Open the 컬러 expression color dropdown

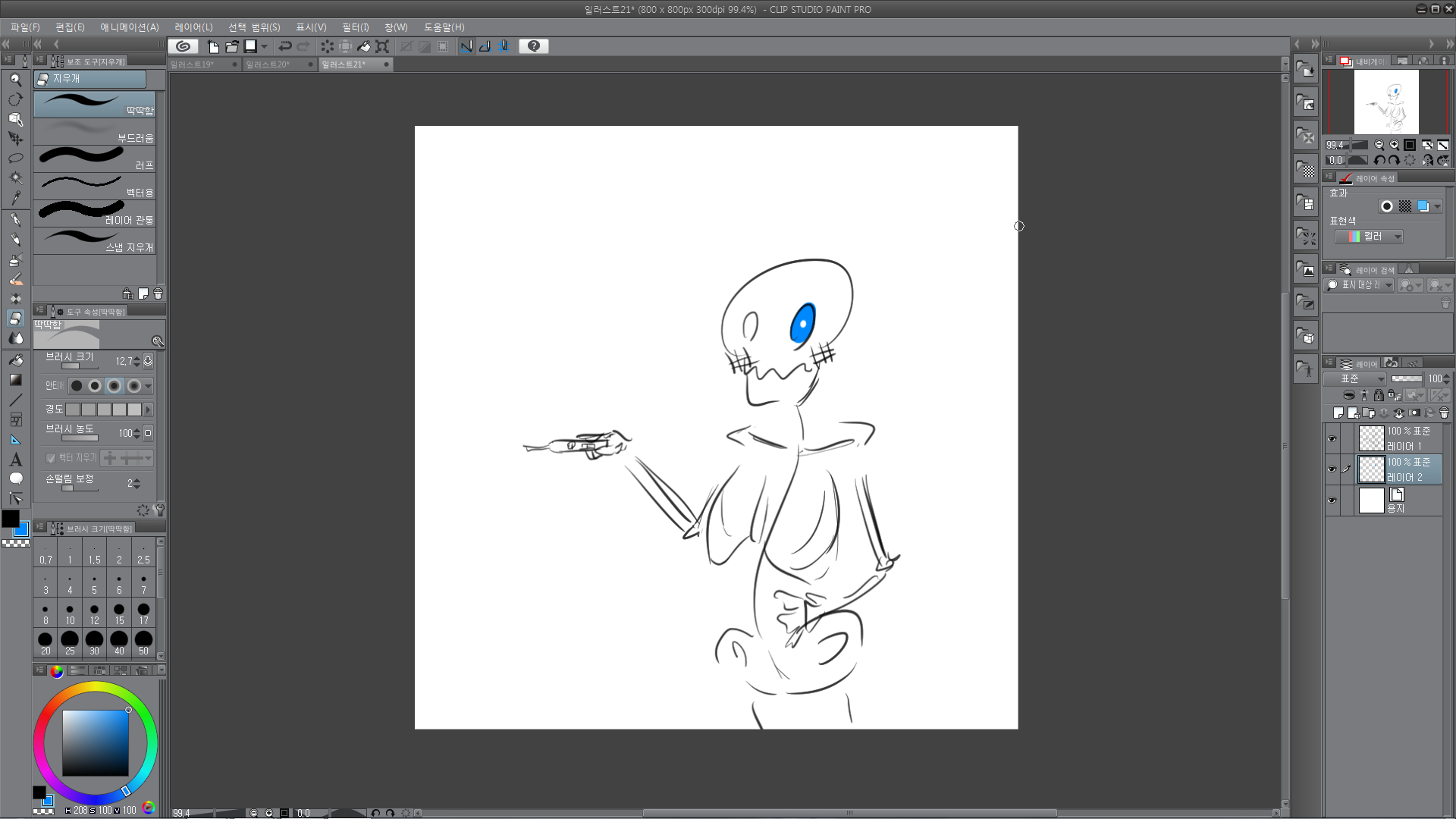click(1369, 237)
